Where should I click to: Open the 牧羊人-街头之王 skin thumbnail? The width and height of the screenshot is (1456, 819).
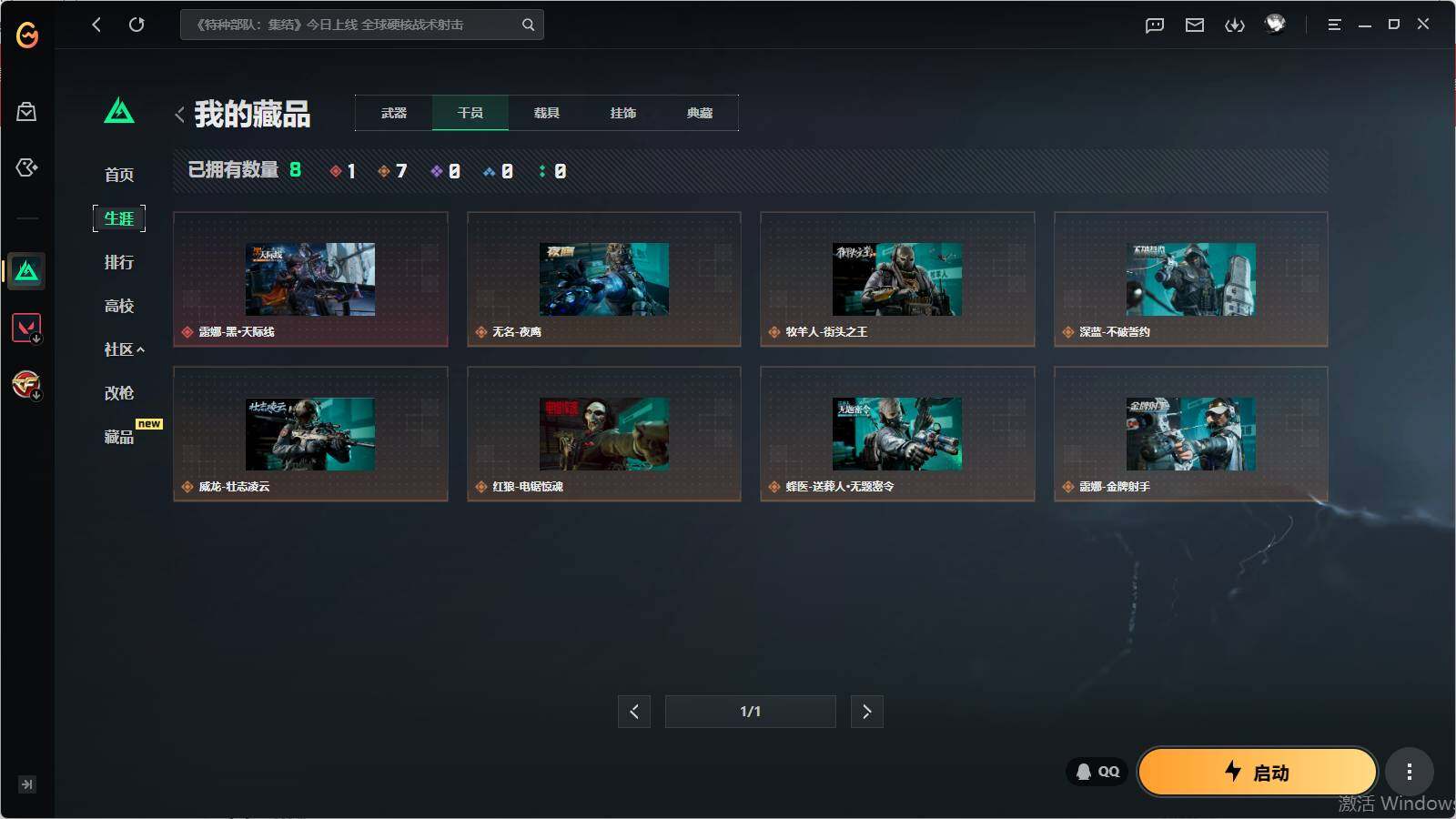[x=897, y=279]
